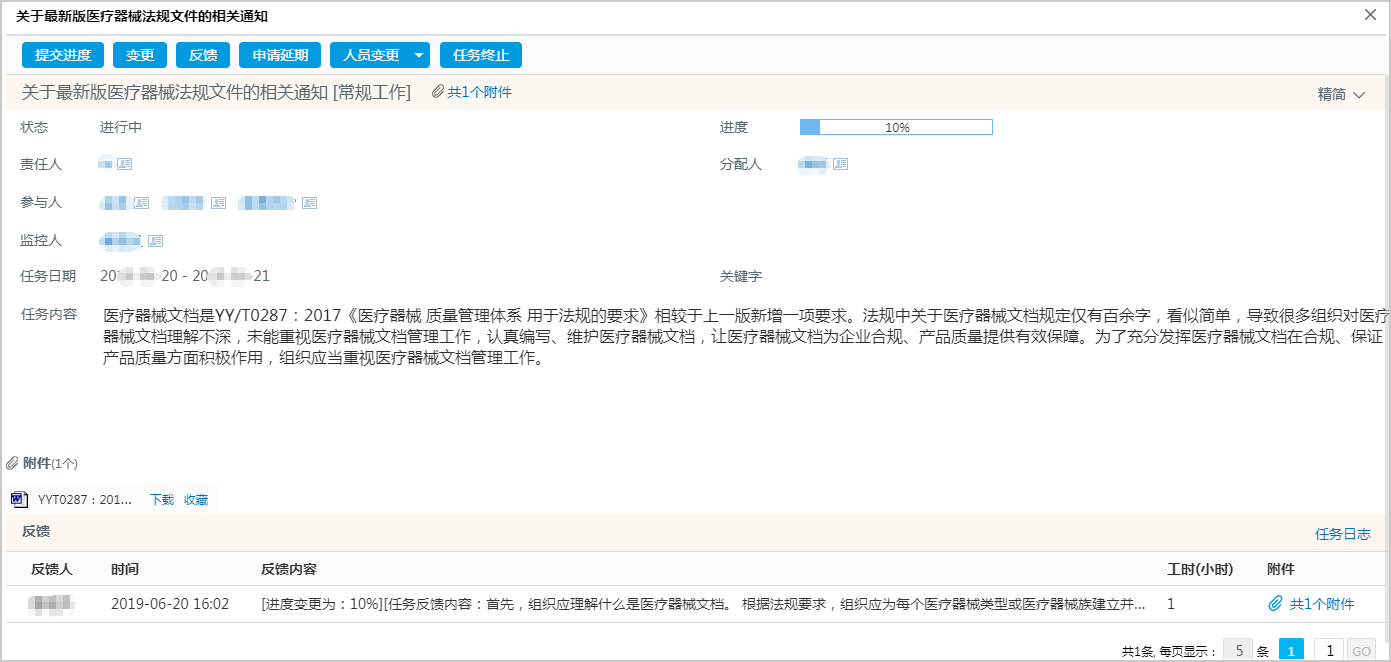Image resolution: width=1391 pixels, height=662 pixels.
Task: Download the YYT0287 attachment via 下载 link
Action: pyautogui.click(x=162, y=499)
